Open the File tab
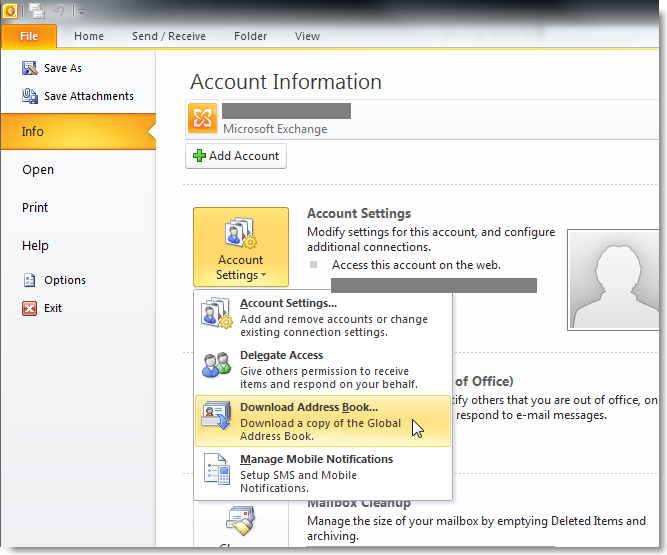 29,36
